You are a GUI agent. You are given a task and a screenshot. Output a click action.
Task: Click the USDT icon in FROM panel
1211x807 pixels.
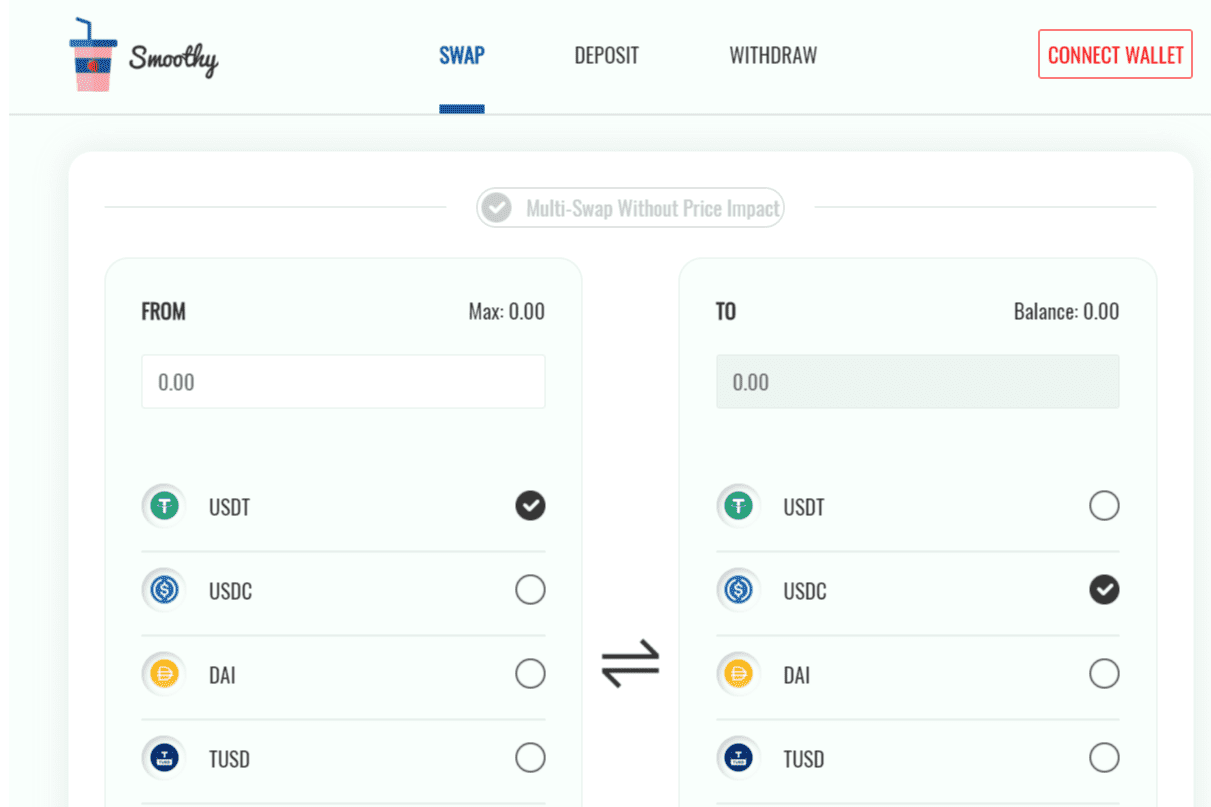point(164,506)
